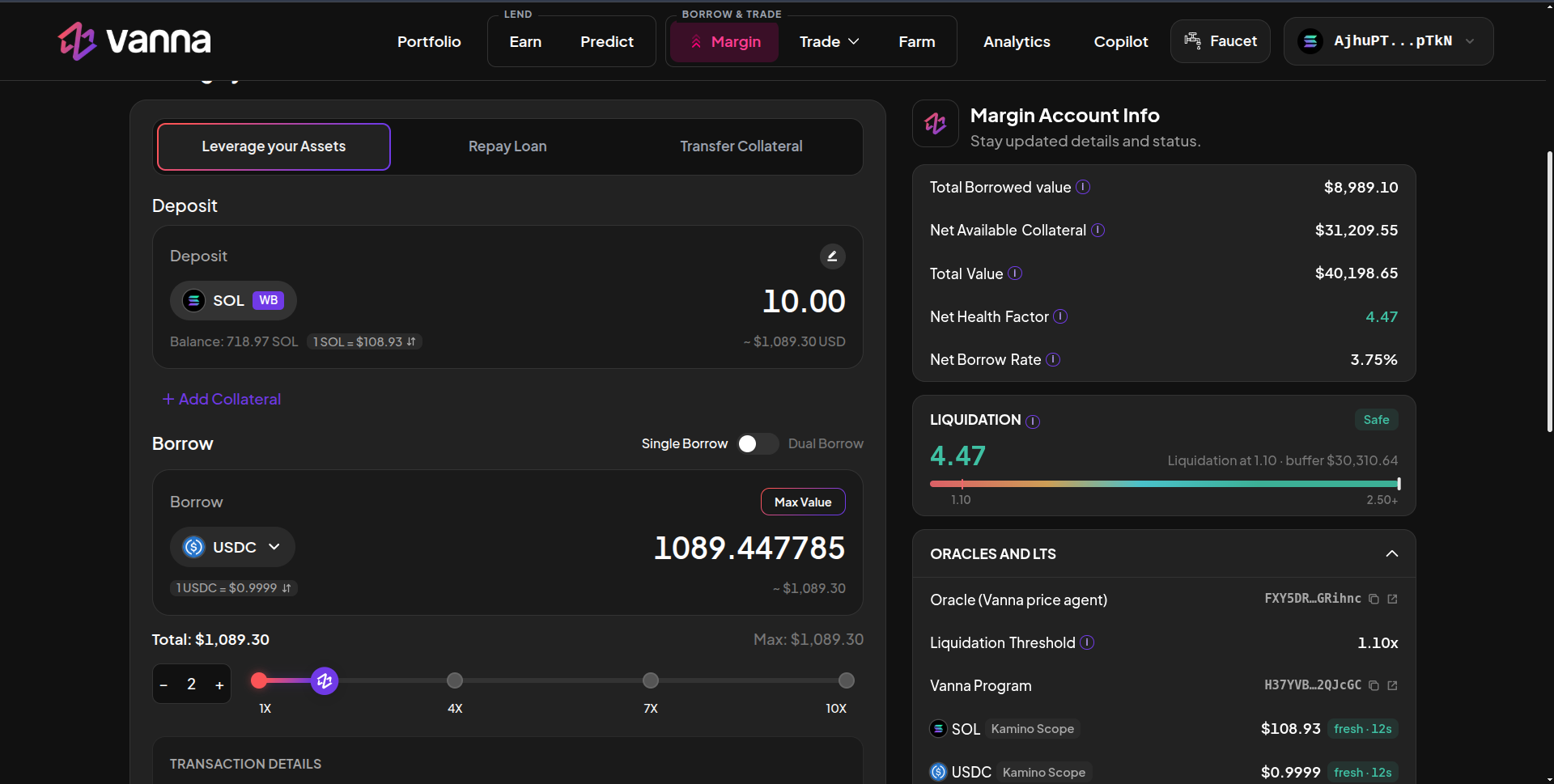Viewport: 1554px width, 784px height.
Task: Click the Net Available Collateral info icon
Action: click(1098, 230)
